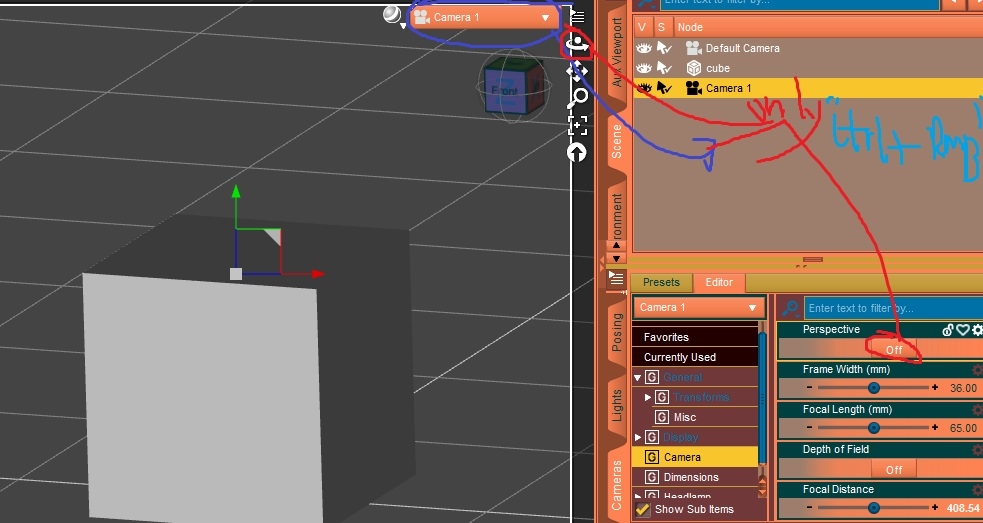Select Favorites property group

point(695,337)
